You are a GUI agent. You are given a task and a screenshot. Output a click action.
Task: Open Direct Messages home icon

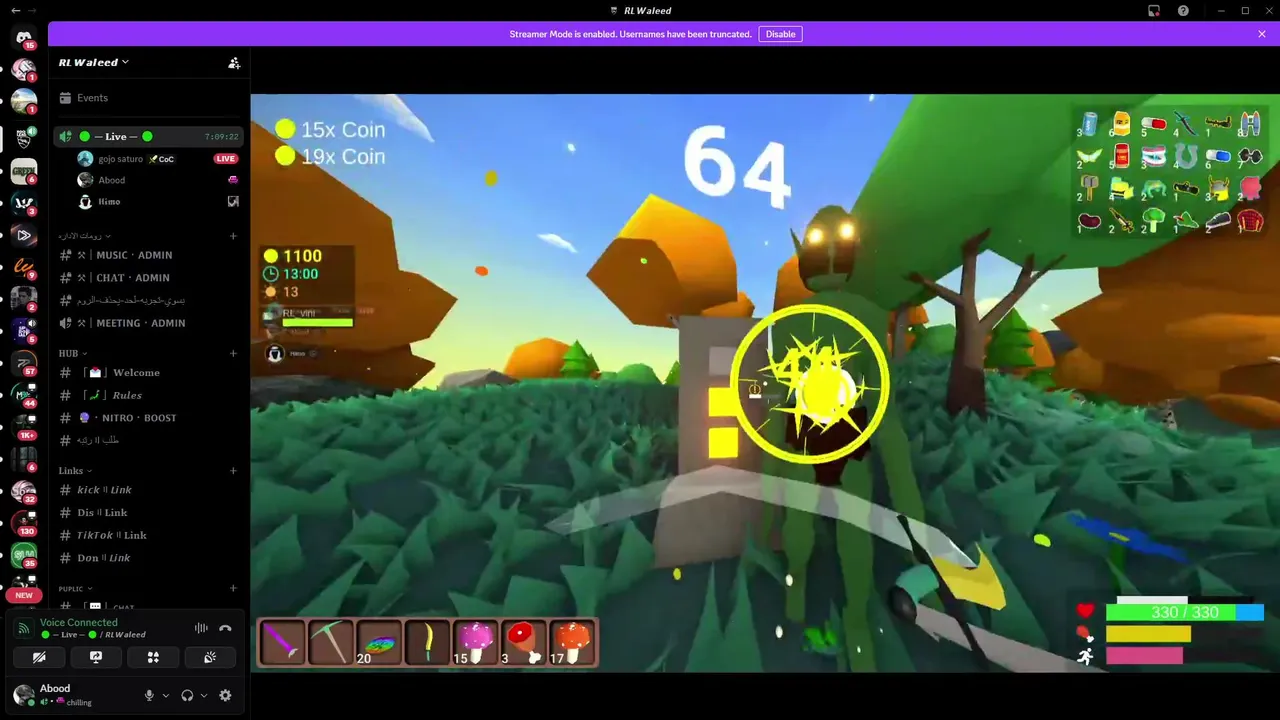(x=23, y=37)
